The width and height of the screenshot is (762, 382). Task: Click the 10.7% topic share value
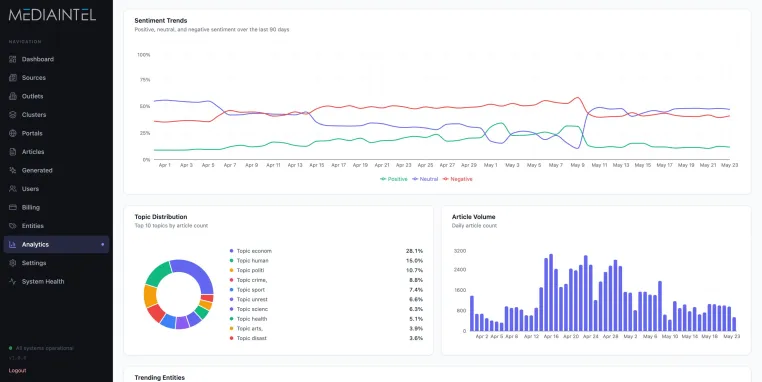[x=415, y=270]
